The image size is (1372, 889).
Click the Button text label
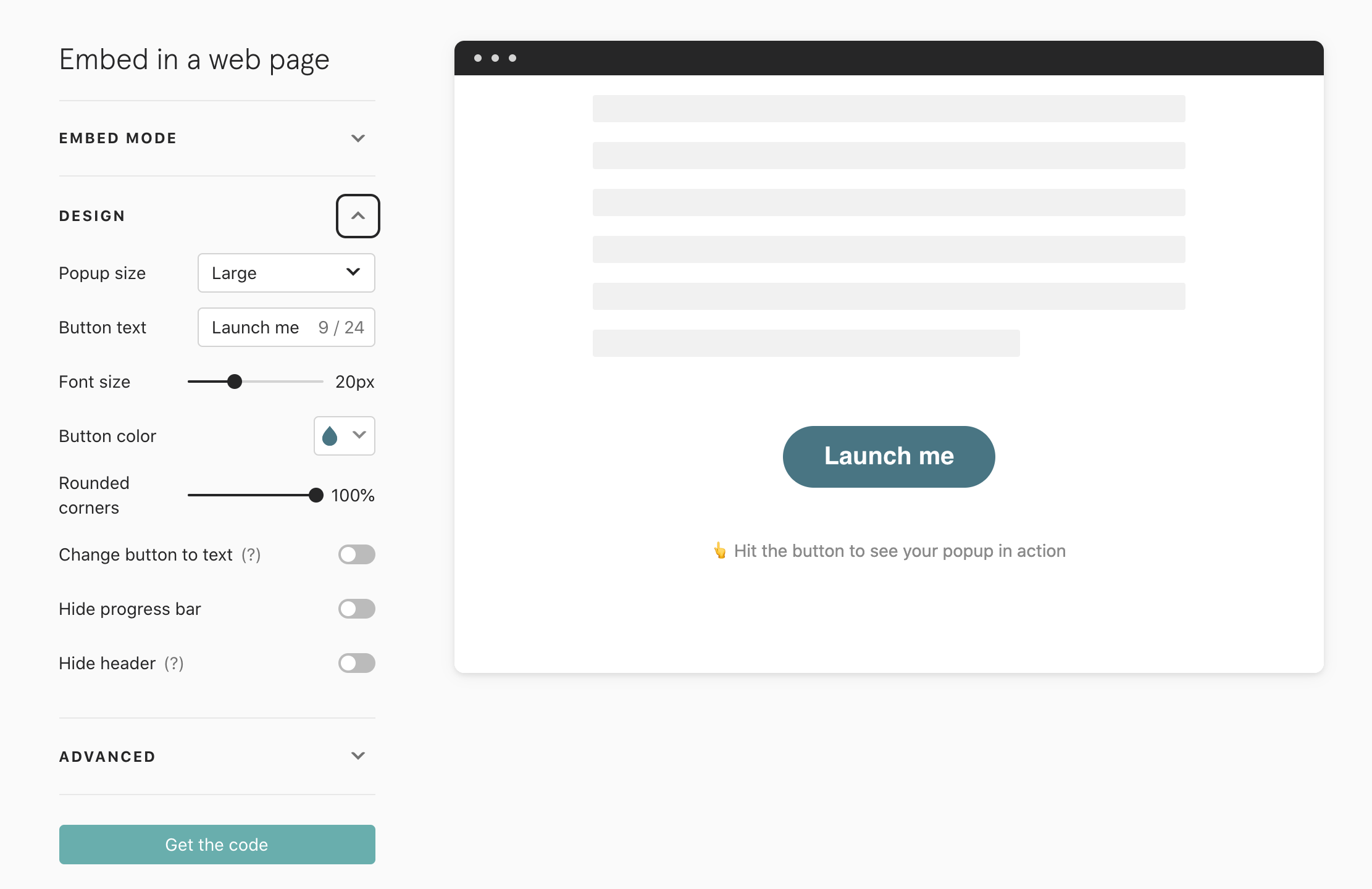point(102,327)
